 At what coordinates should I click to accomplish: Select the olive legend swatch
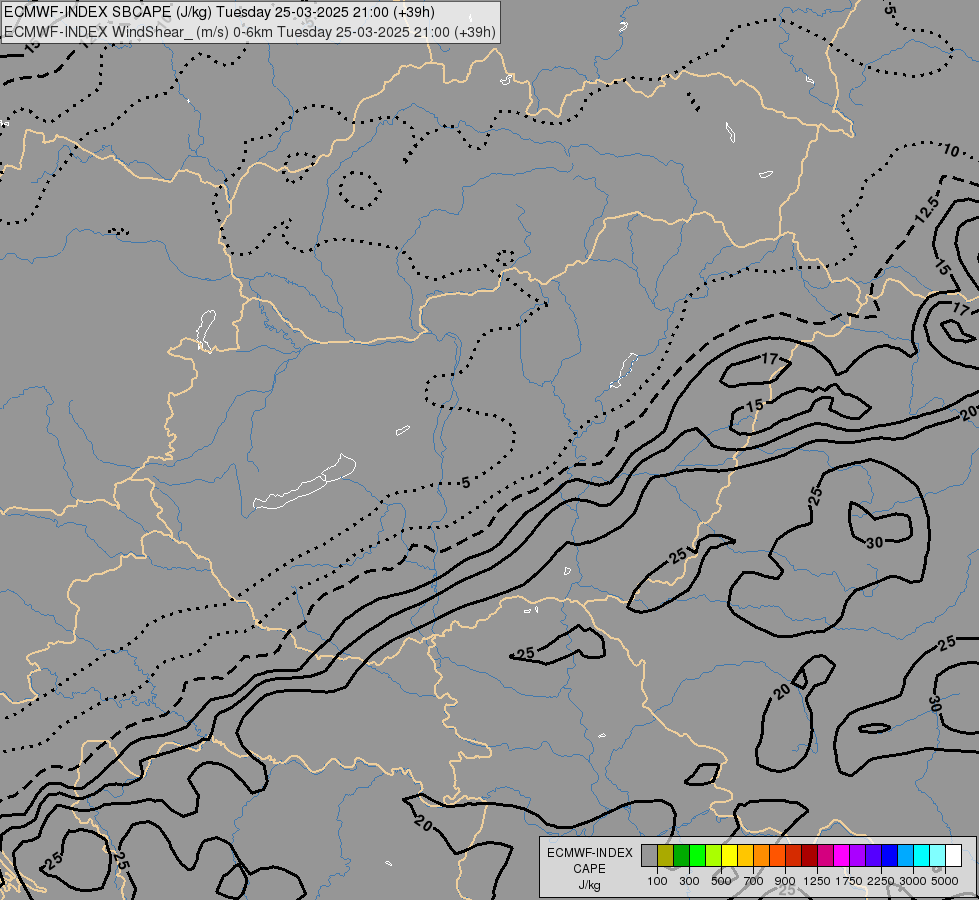point(665,855)
